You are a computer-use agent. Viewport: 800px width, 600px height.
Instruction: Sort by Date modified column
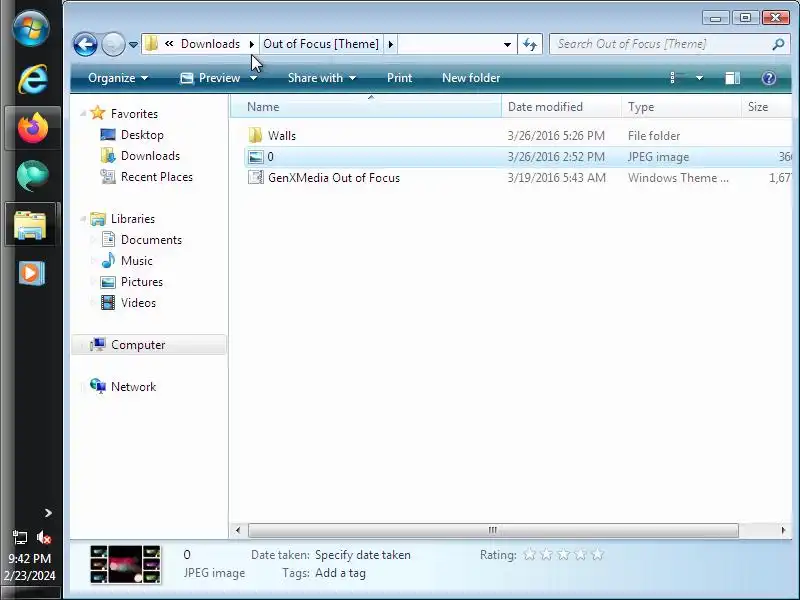pos(561,107)
